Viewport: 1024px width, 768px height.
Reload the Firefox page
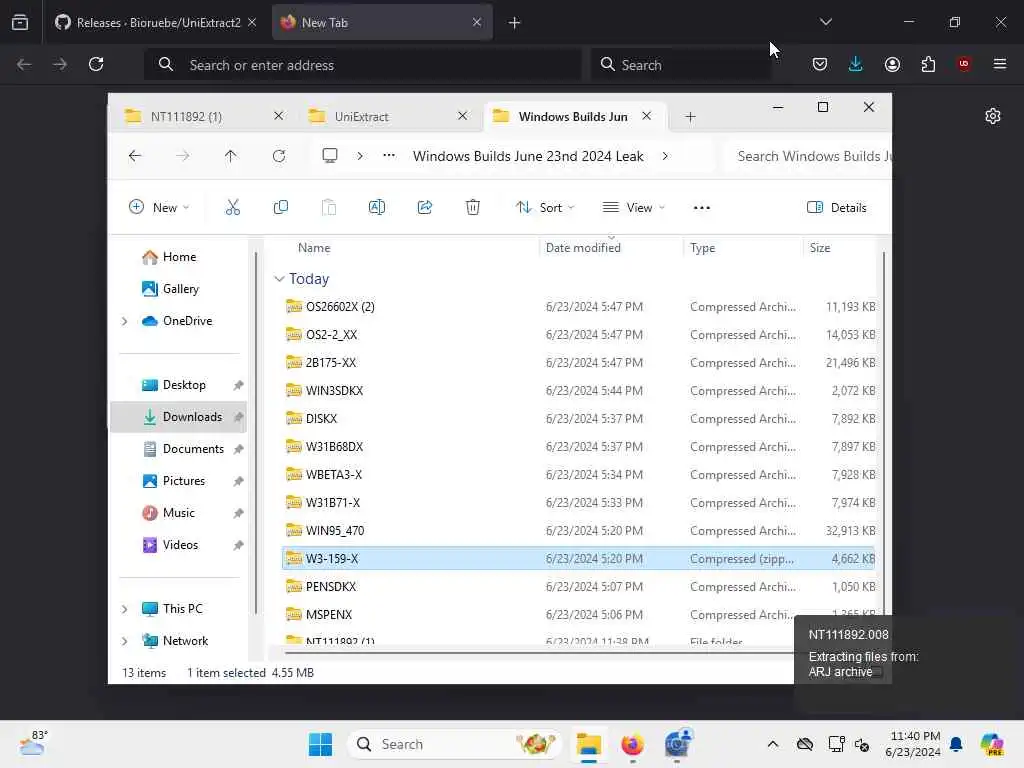click(96, 64)
